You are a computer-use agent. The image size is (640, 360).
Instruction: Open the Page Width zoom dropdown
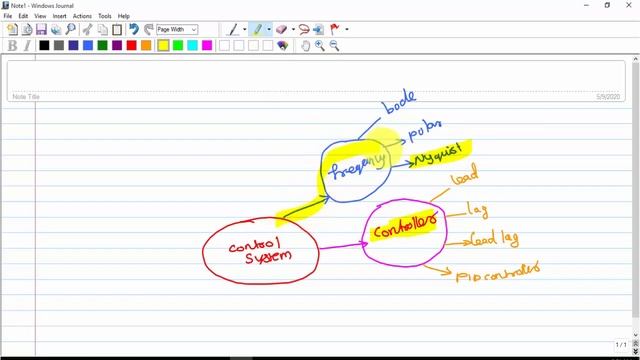(x=177, y=29)
